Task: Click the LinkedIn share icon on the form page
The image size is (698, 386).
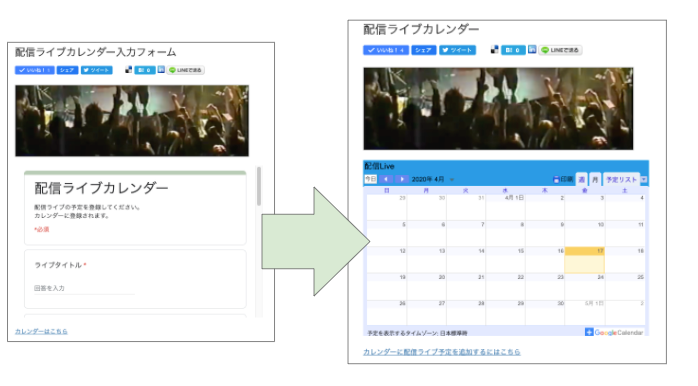Action: point(161,69)
